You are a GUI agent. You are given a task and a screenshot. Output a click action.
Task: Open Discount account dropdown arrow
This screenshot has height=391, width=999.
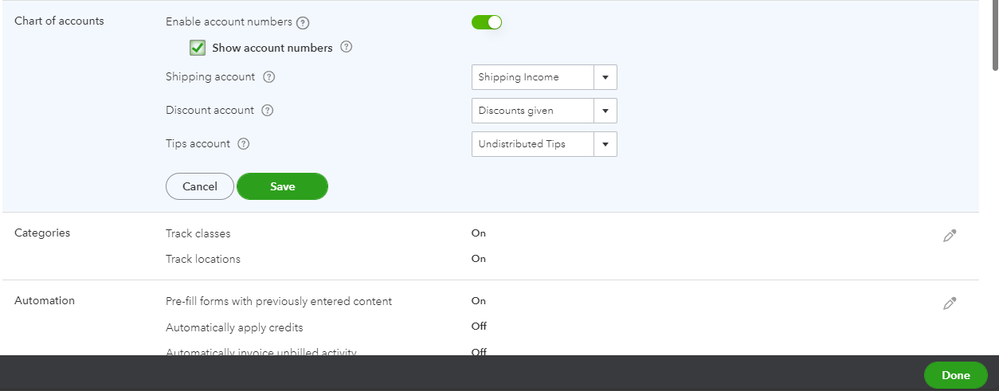click(x=605, y=111)
